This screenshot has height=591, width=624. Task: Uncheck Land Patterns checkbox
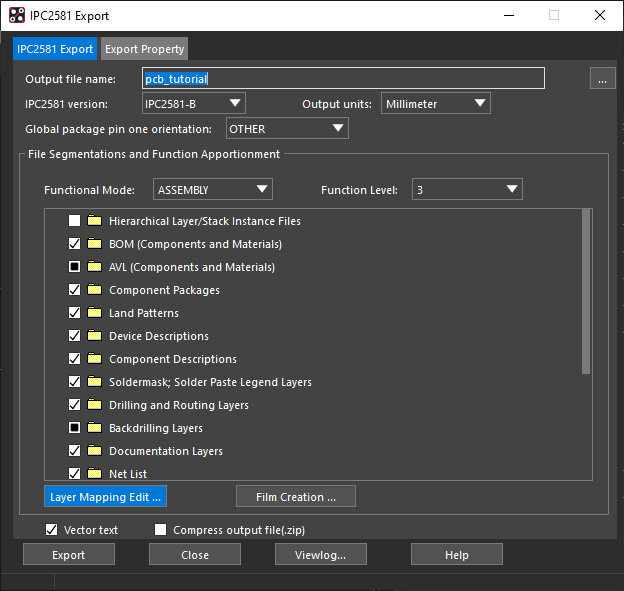[74, 313]
